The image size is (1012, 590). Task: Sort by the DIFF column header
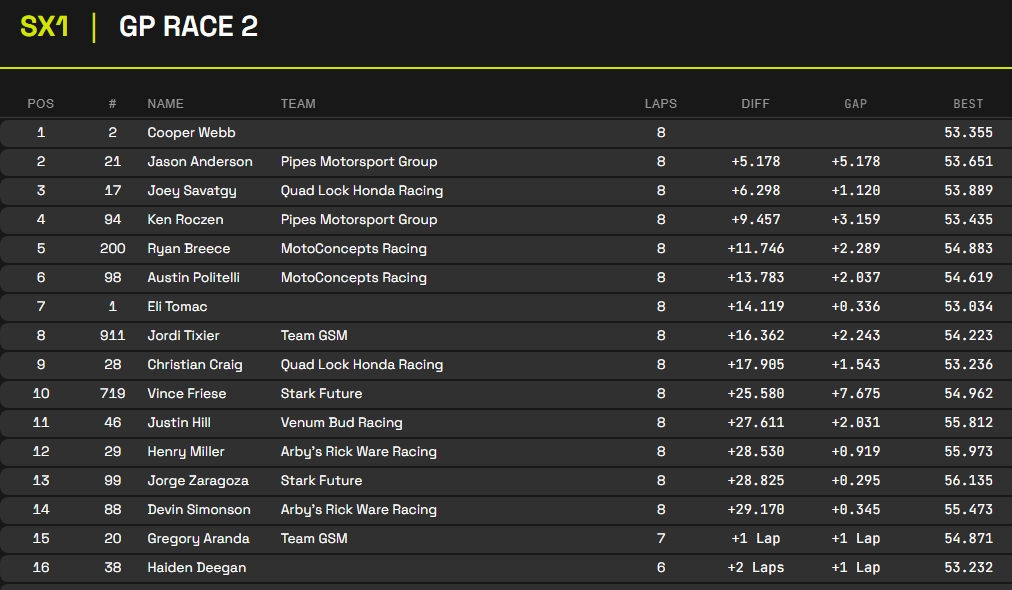[755, 103]
